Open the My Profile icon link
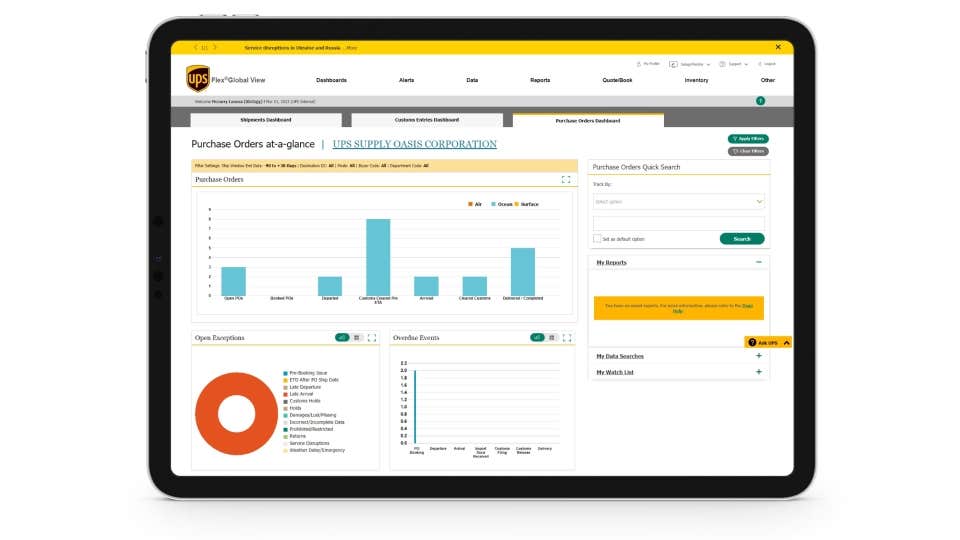This screenshot has height=540, width=960. click(x=649, y=64)
